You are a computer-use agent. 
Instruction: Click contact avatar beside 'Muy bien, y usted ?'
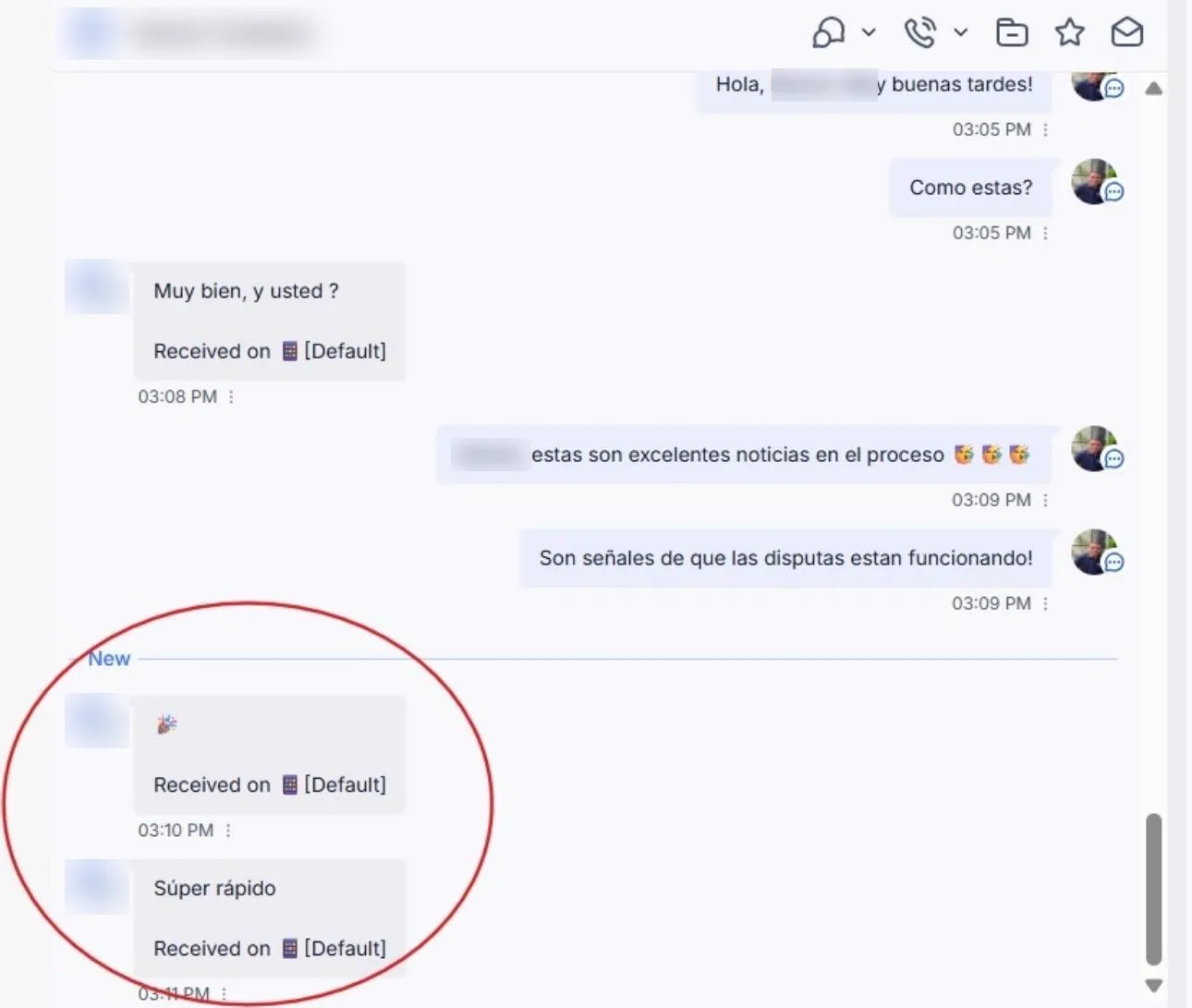pos(96,287)
